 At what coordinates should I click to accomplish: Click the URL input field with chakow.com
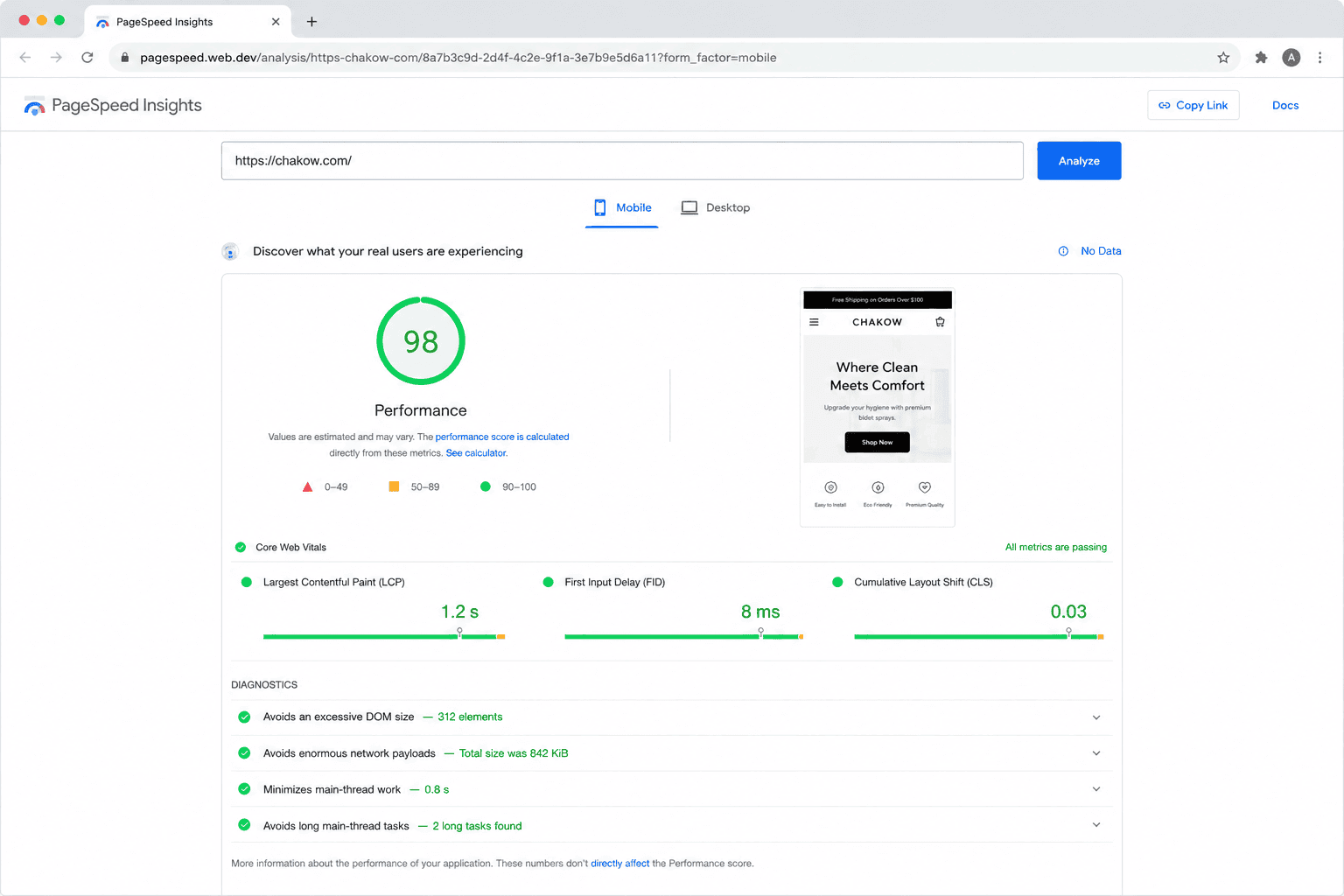pos(622,161)
